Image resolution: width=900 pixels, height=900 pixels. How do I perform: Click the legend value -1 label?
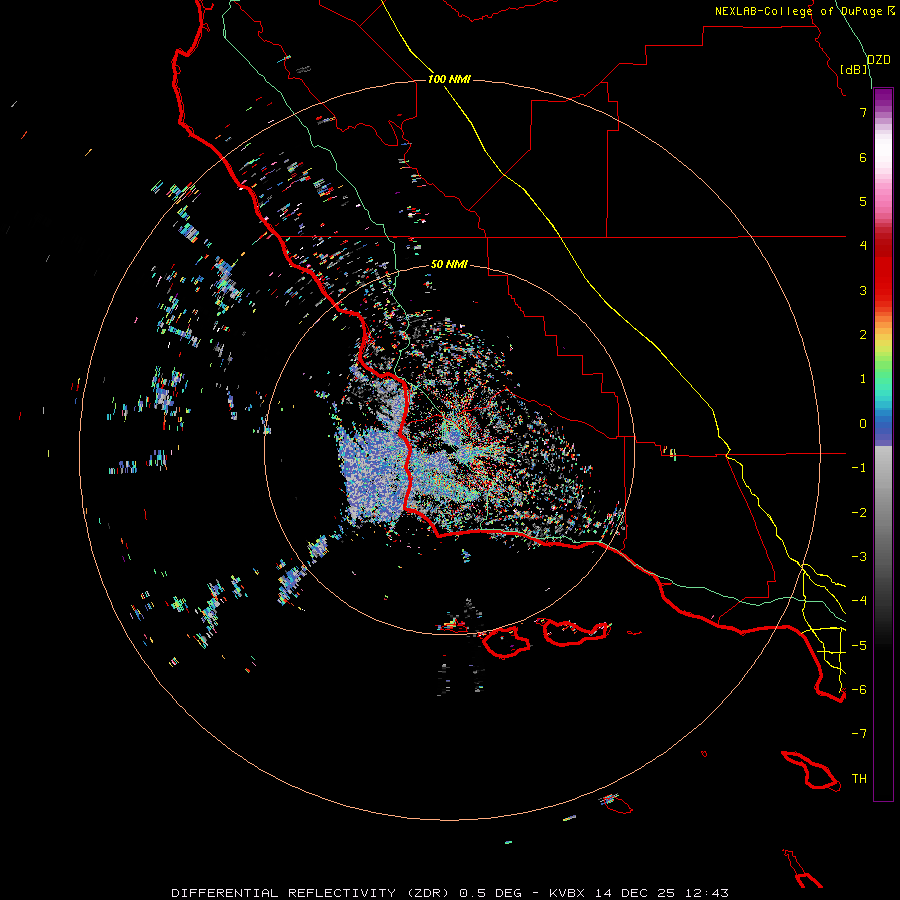pos(859,468)
